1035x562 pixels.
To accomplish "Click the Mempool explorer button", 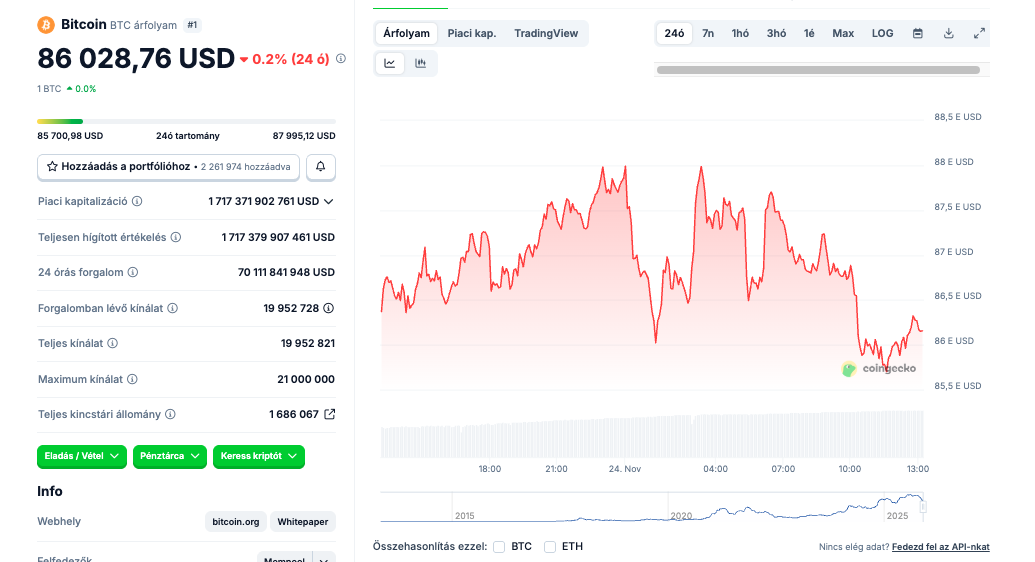I will pyautogui.click(x=284, y=559).
